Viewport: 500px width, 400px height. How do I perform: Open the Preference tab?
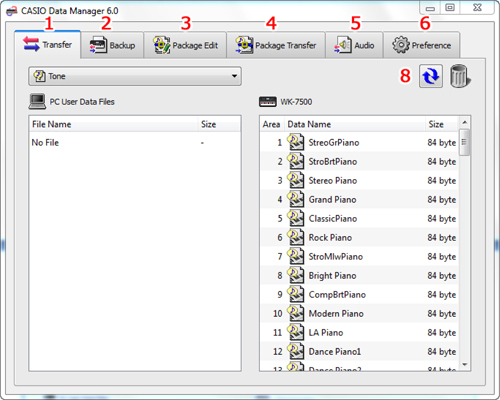coord(422,45)
